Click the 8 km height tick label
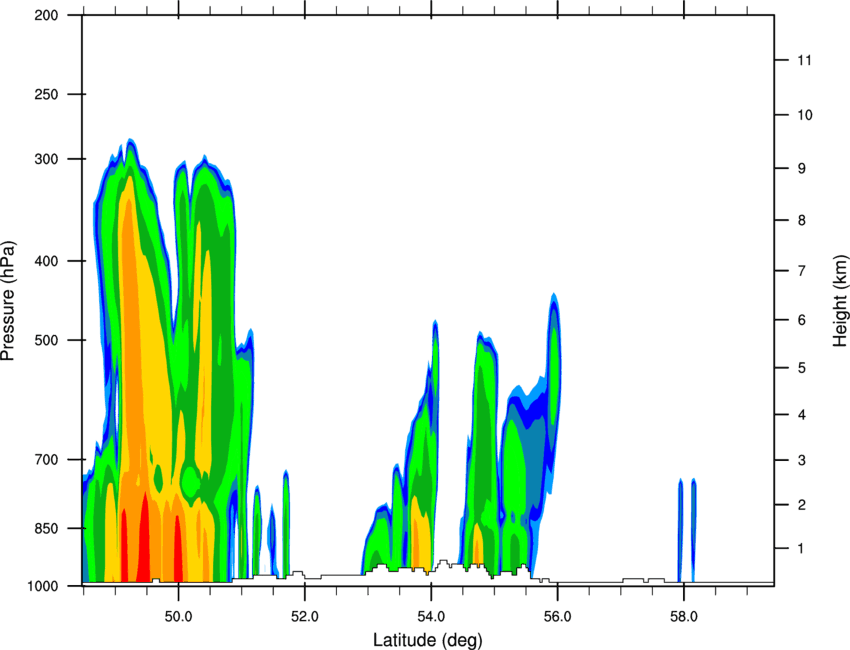850x650 pixels. point(801,220)
